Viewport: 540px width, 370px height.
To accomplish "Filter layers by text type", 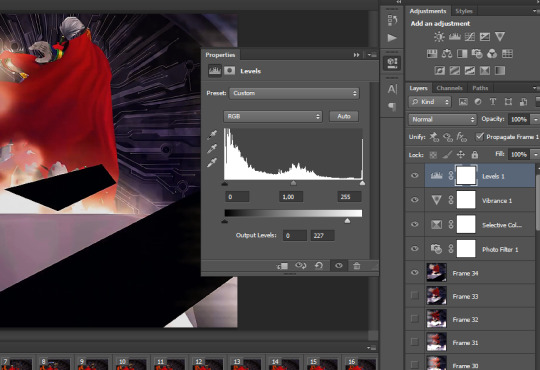I will coord(493,102).
